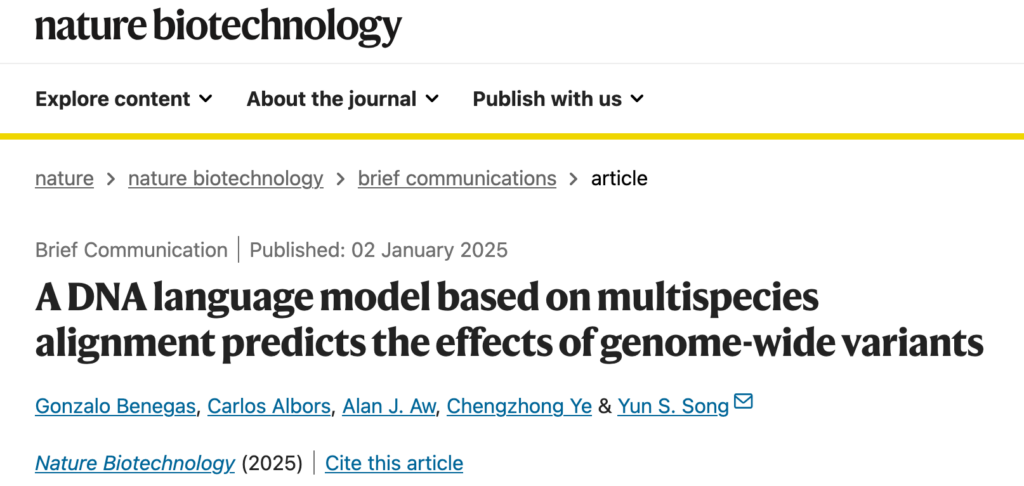The width and height of the screenshot is (1024, 486).
Task: Click the nature biotechnology logo
Action: click(x=218, y=27)
